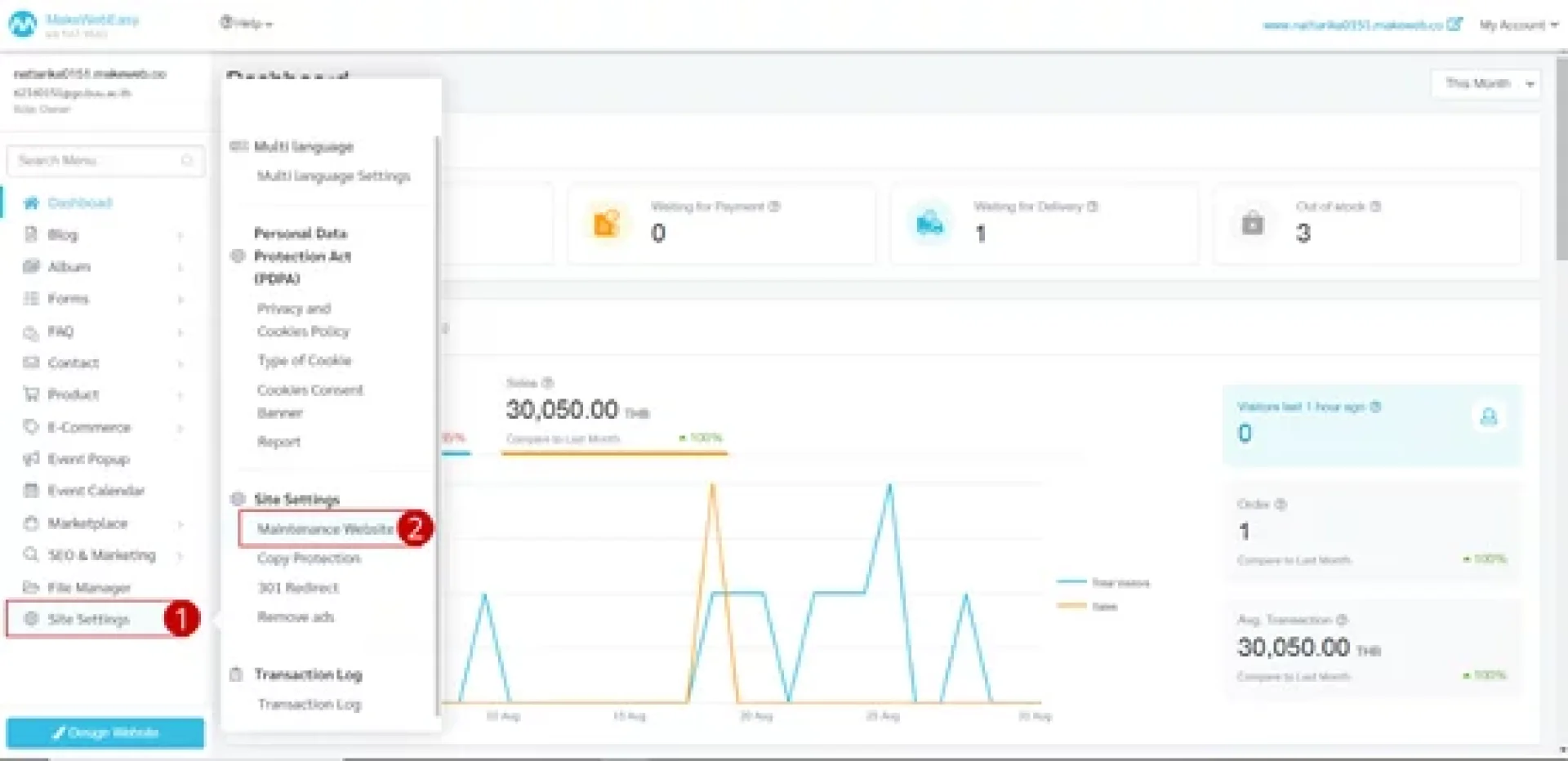1568x761 pixels.
Task: Click the Waiting for Delivery truck icon
Action: click(x=929, y=223)
